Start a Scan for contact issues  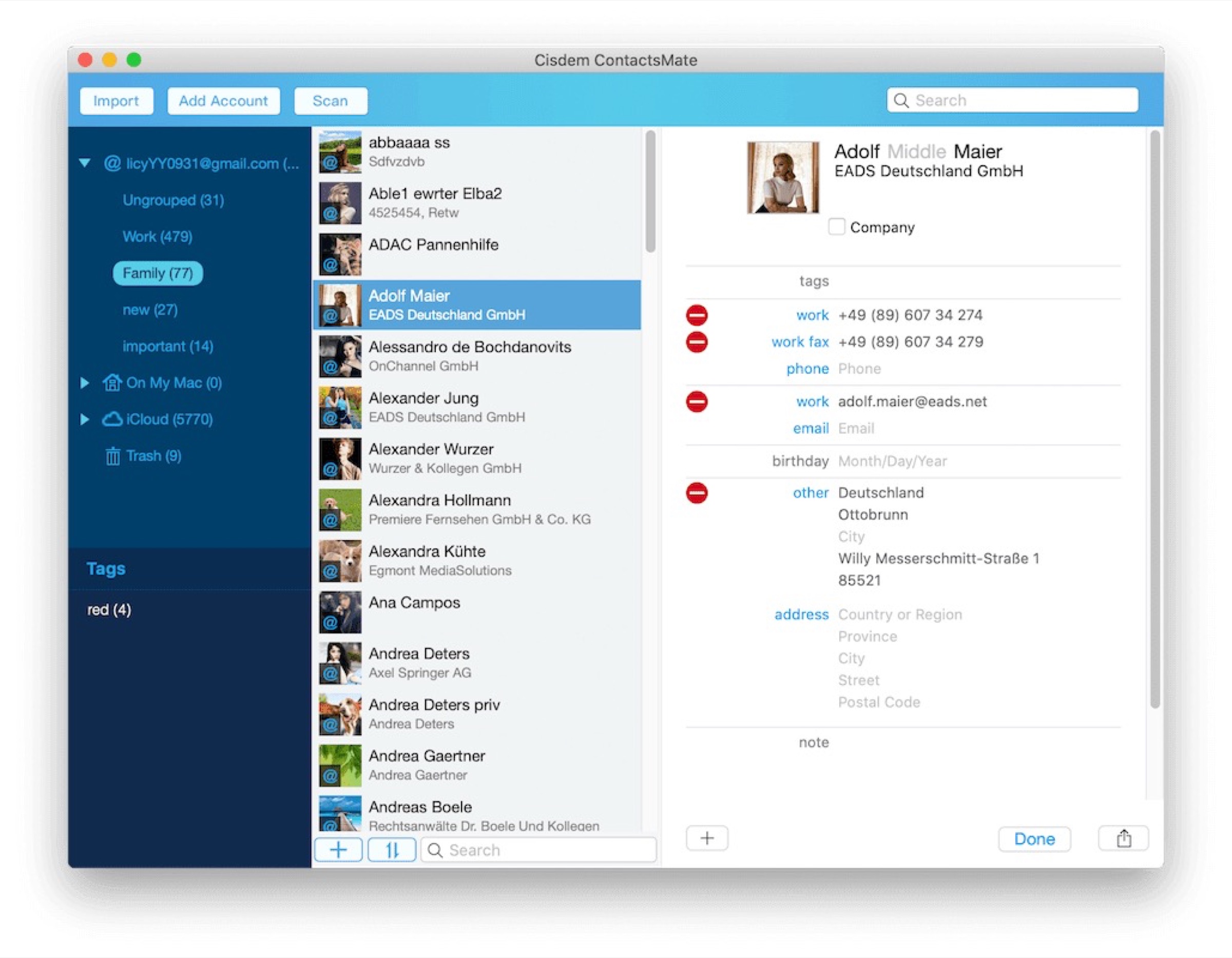(x=331, y=101)
